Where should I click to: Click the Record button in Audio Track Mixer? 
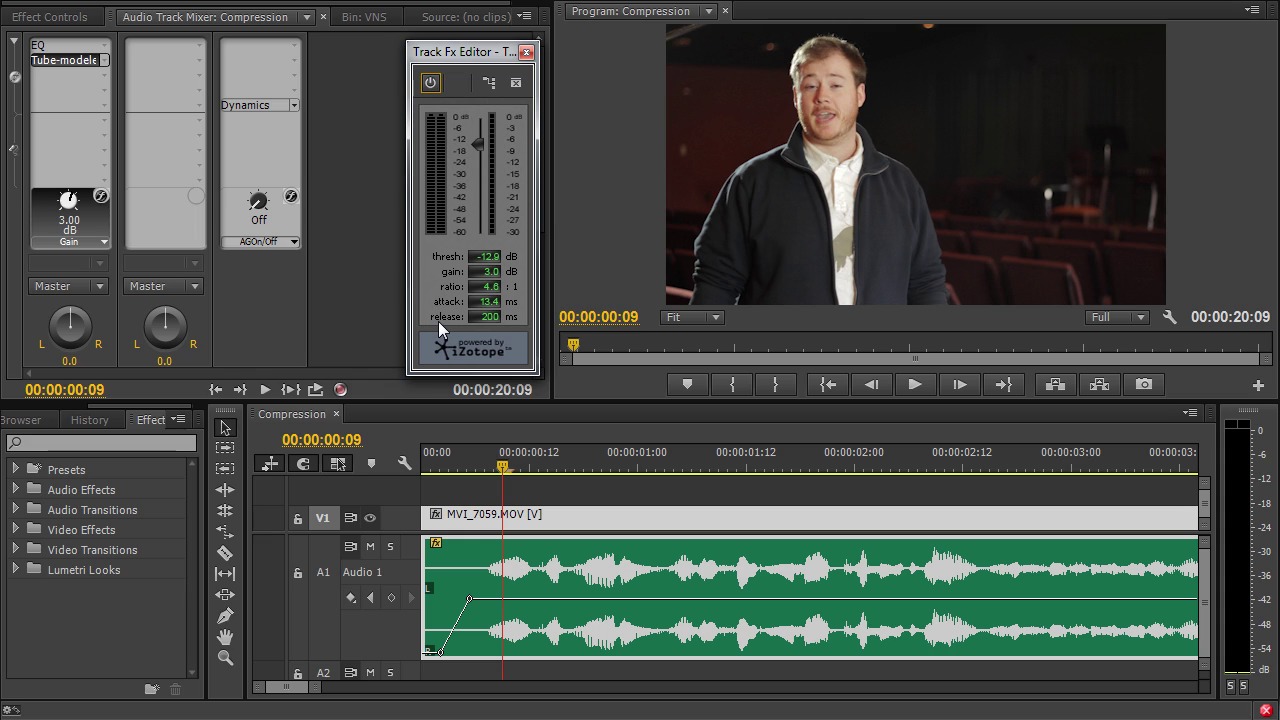pos(340,390)
